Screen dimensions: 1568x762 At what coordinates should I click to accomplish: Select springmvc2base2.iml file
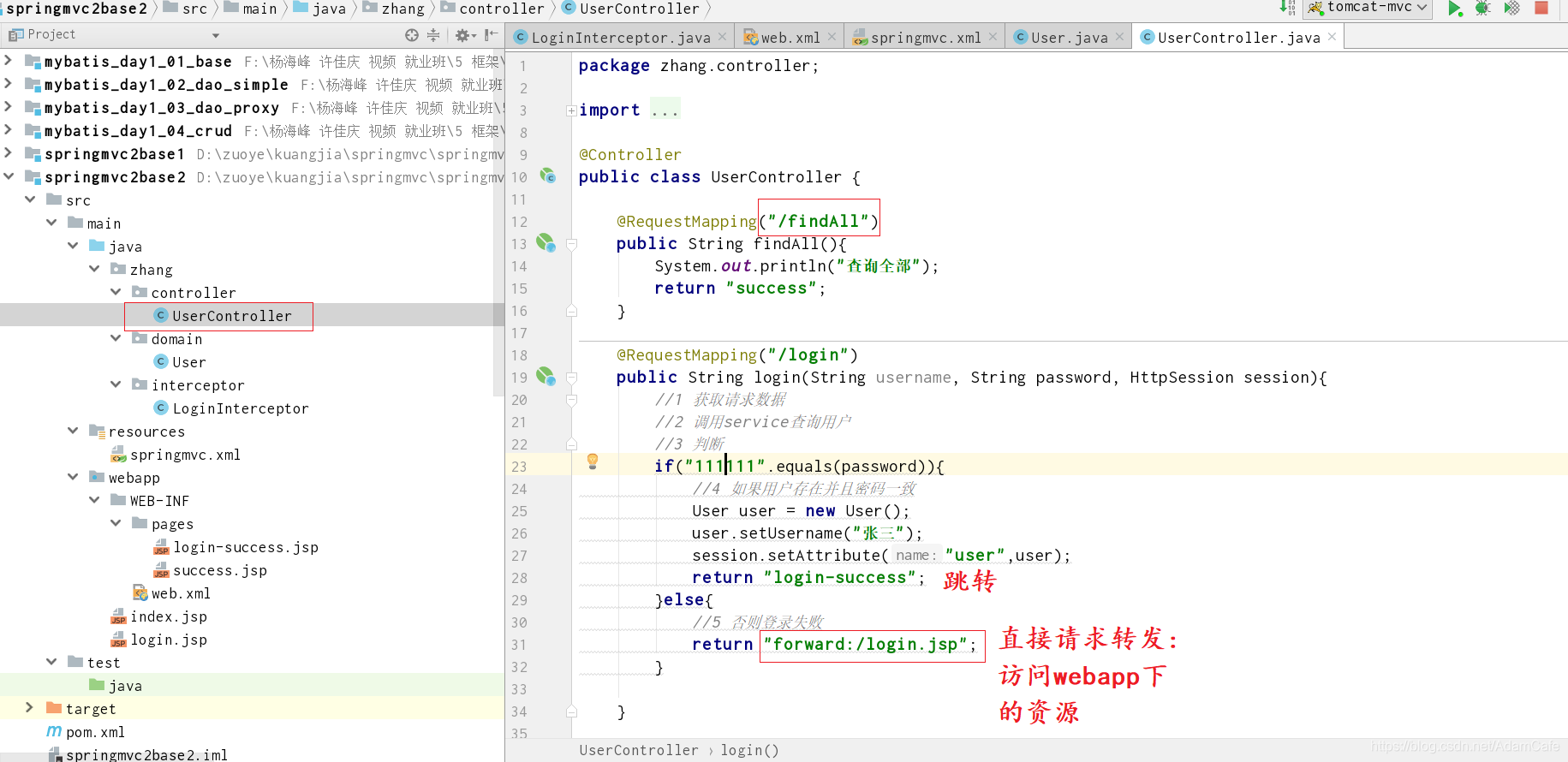[137, 754]
